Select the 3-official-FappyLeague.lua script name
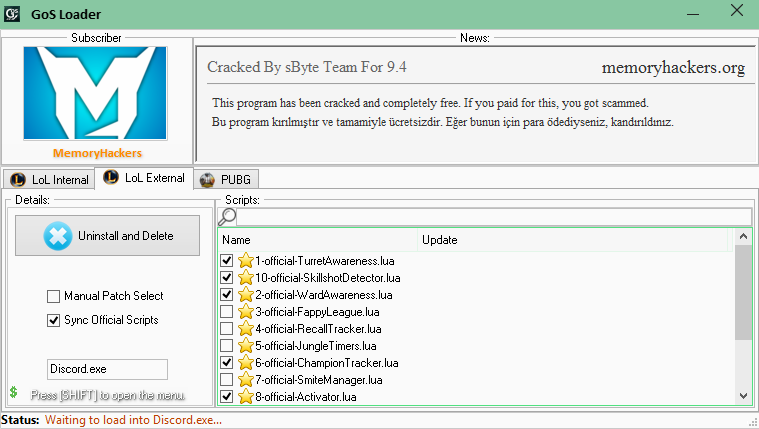Viewport: 759px width, 429px height. pos(318,312)
